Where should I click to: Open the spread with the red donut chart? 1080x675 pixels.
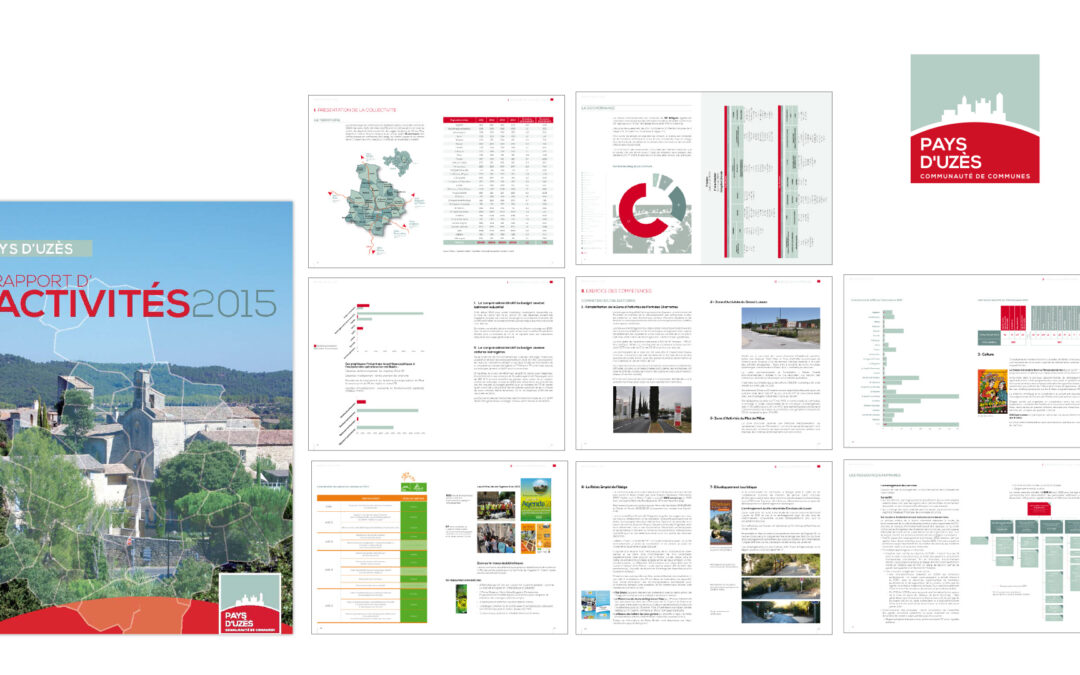pyautogui.click(x=704, y=178)
